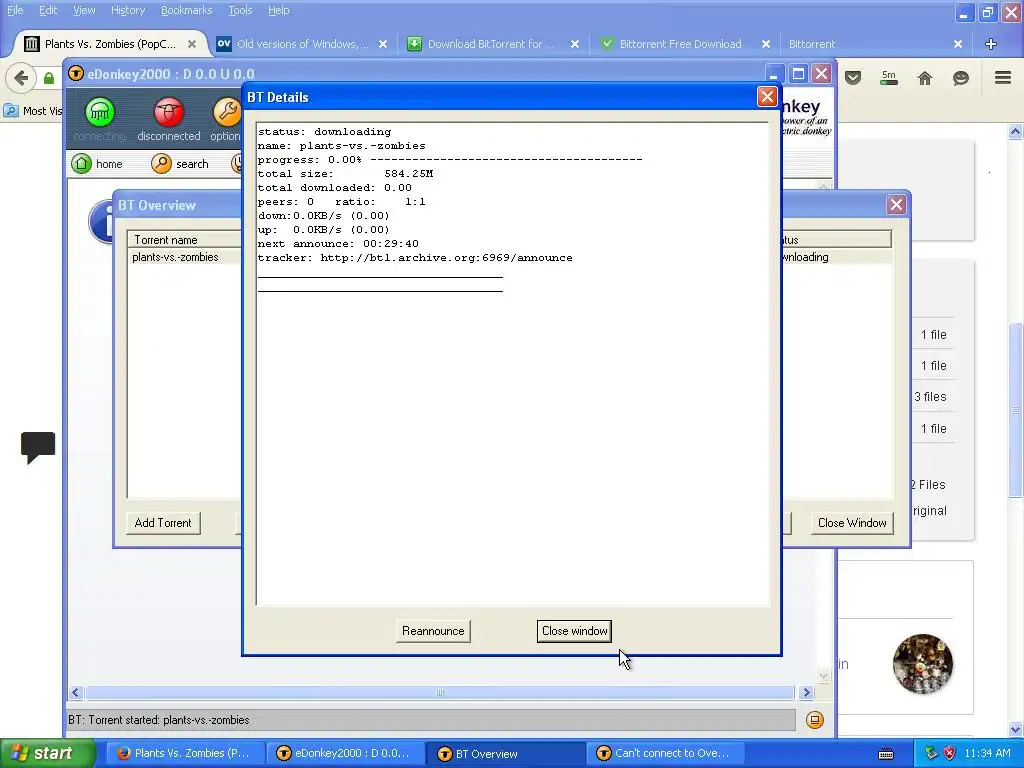Open the Firefox hamburger menu
The height and width of the screenshot is (768, 1024).
point(1003,78)
